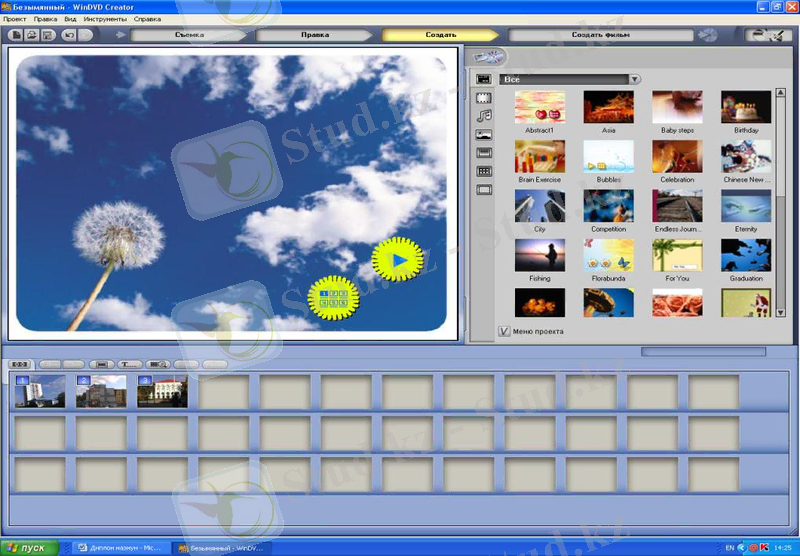Select the music note audio library icon
This screenshot has width=800, height=556.
pos(484,115)
